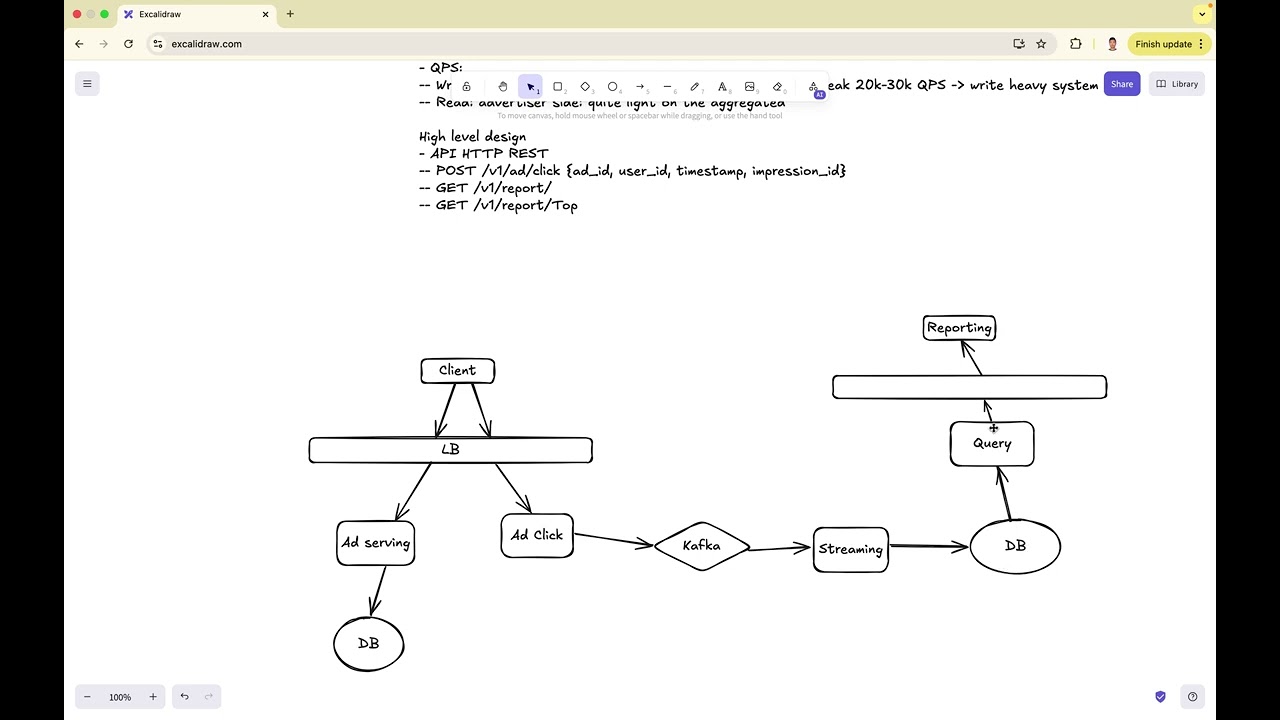The image size is (1280, 720).
Task: Select the Client box
Action: tap(458, 371)
